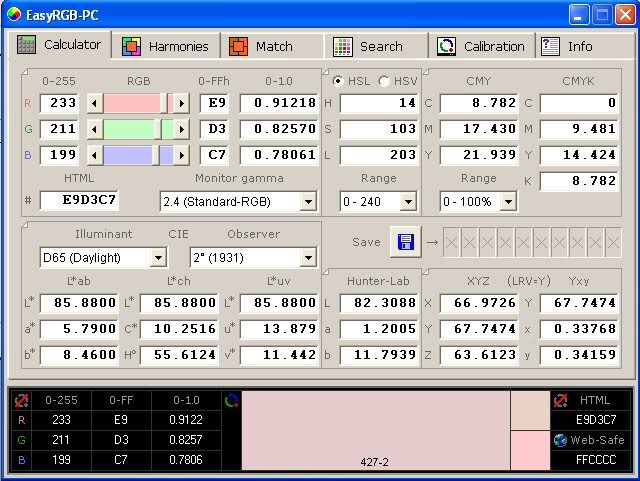The height and width of the screenshot is (481, 640).
Task: Click the eyedropper icon next to HTML label
Action: pyautogui.click(x=563, y=400)
